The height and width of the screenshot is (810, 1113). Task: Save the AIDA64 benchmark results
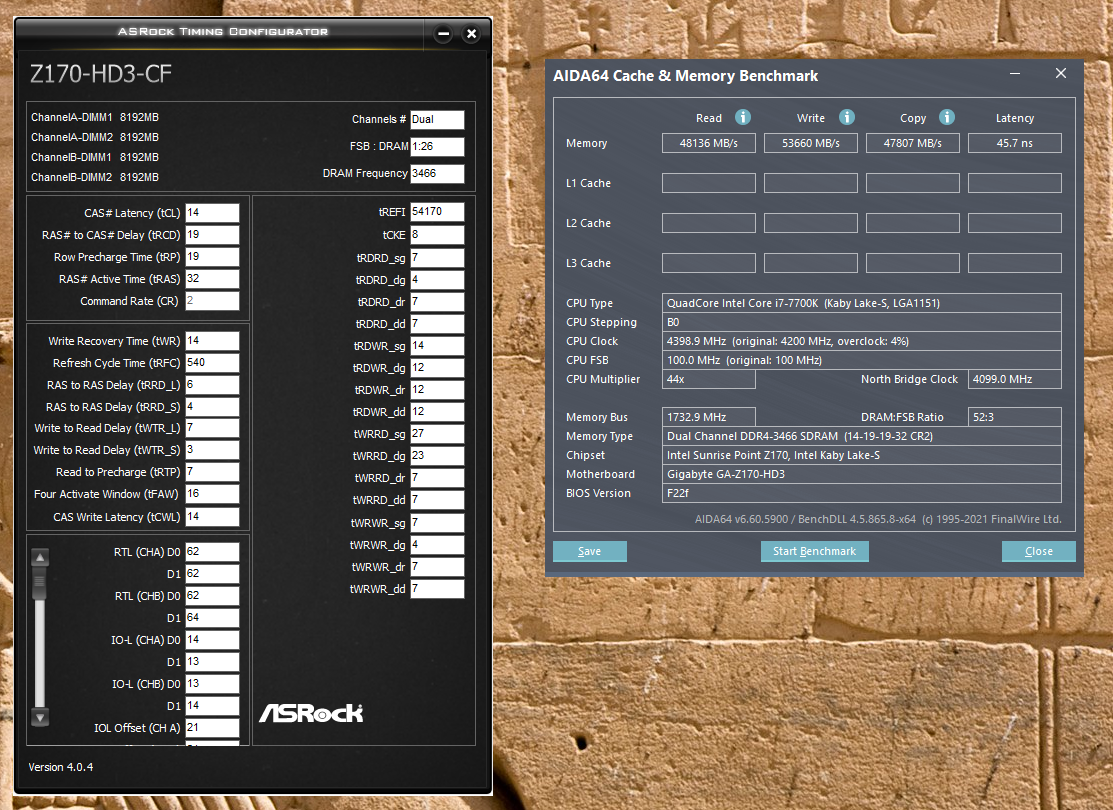tap(589, 552)
